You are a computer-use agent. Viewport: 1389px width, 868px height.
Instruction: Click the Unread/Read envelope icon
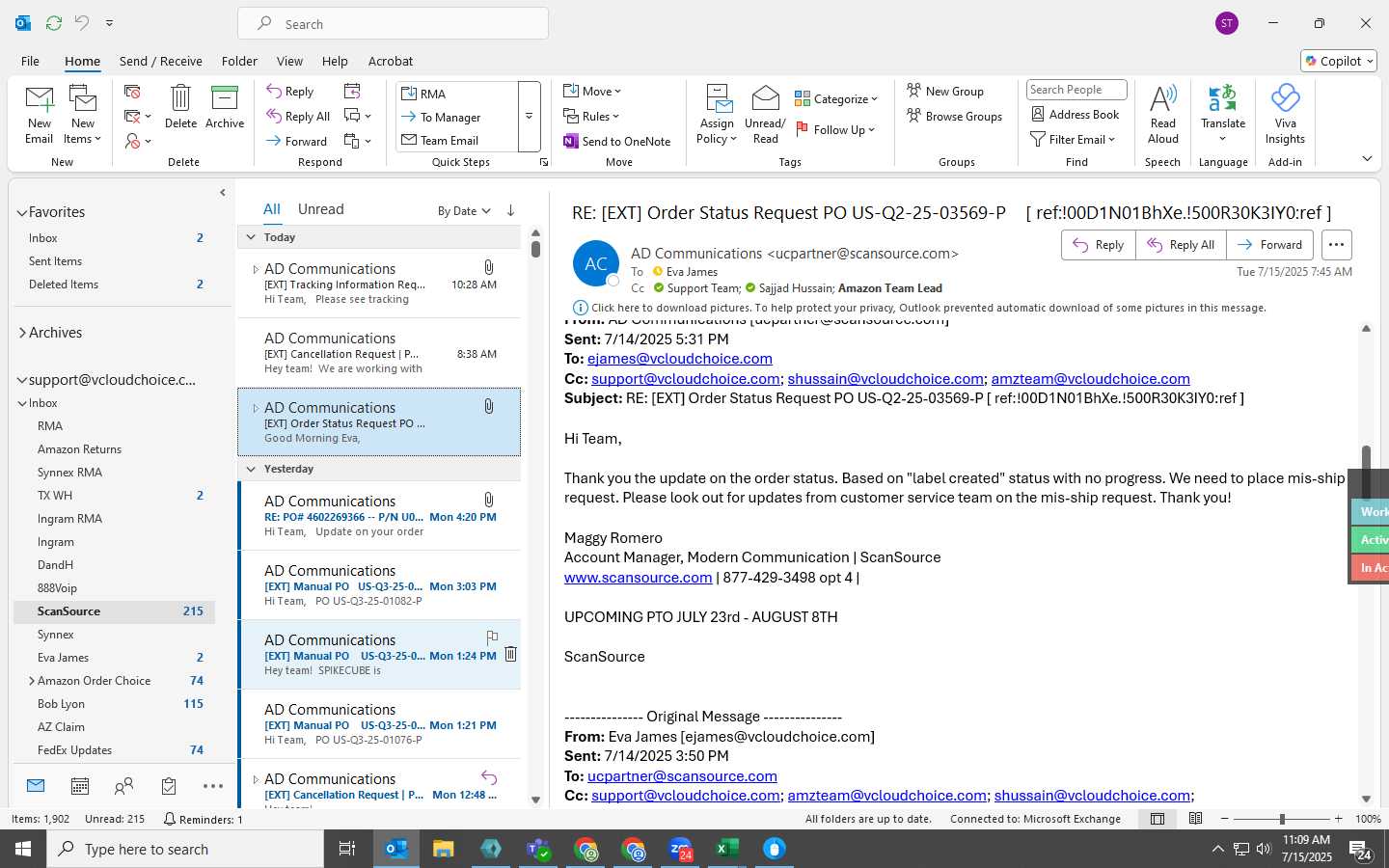[x=765, y=115]
